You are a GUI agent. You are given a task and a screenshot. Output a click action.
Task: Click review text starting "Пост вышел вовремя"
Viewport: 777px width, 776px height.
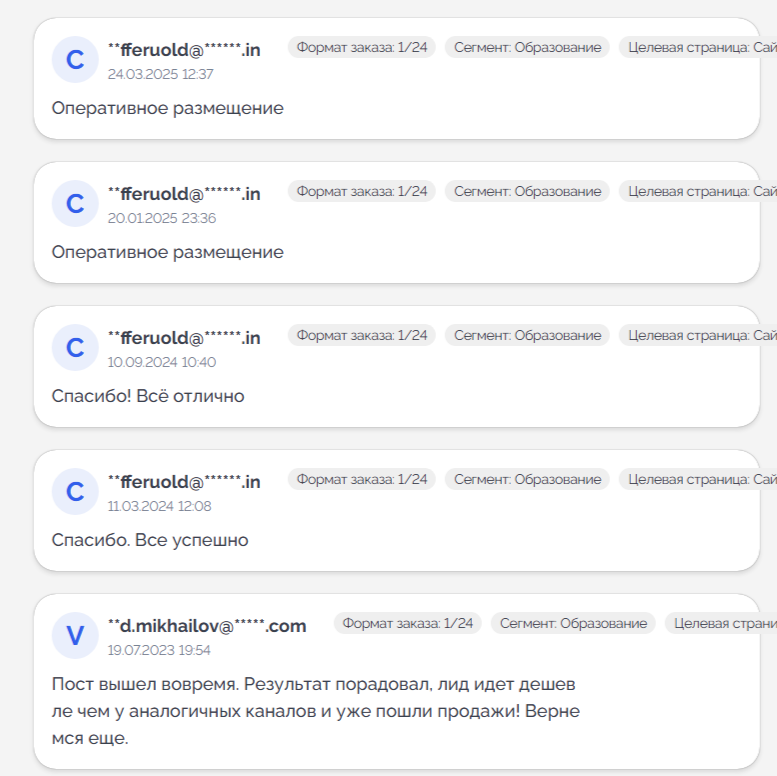(315, 712)
